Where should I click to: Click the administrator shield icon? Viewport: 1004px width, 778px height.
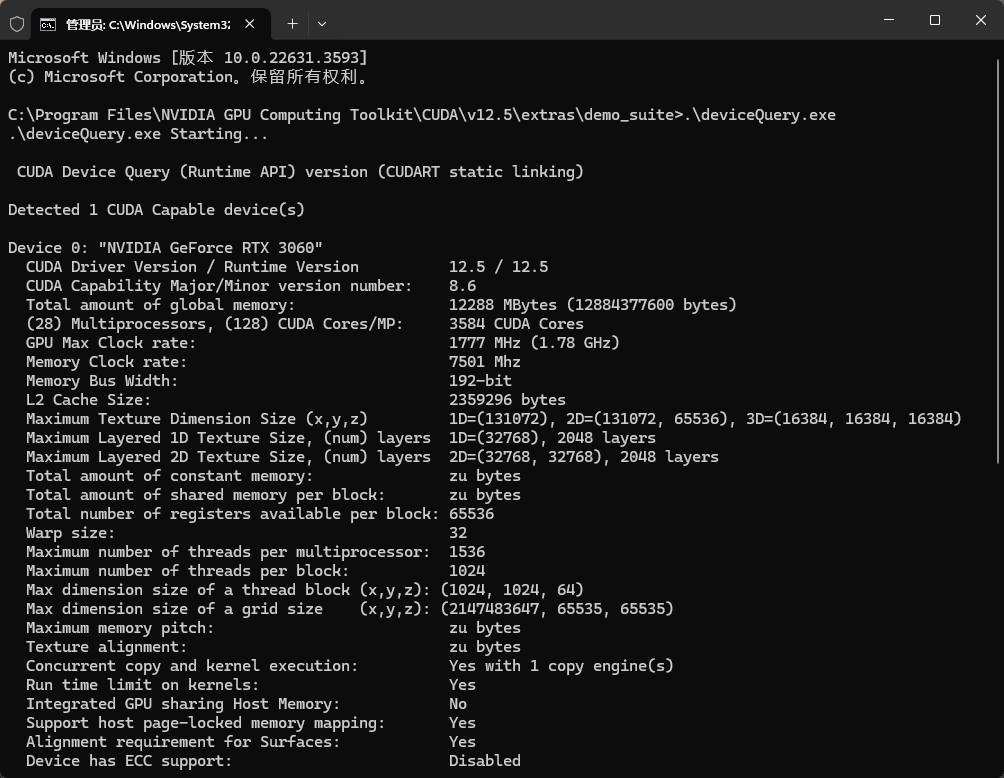click(x=16, y=23)
